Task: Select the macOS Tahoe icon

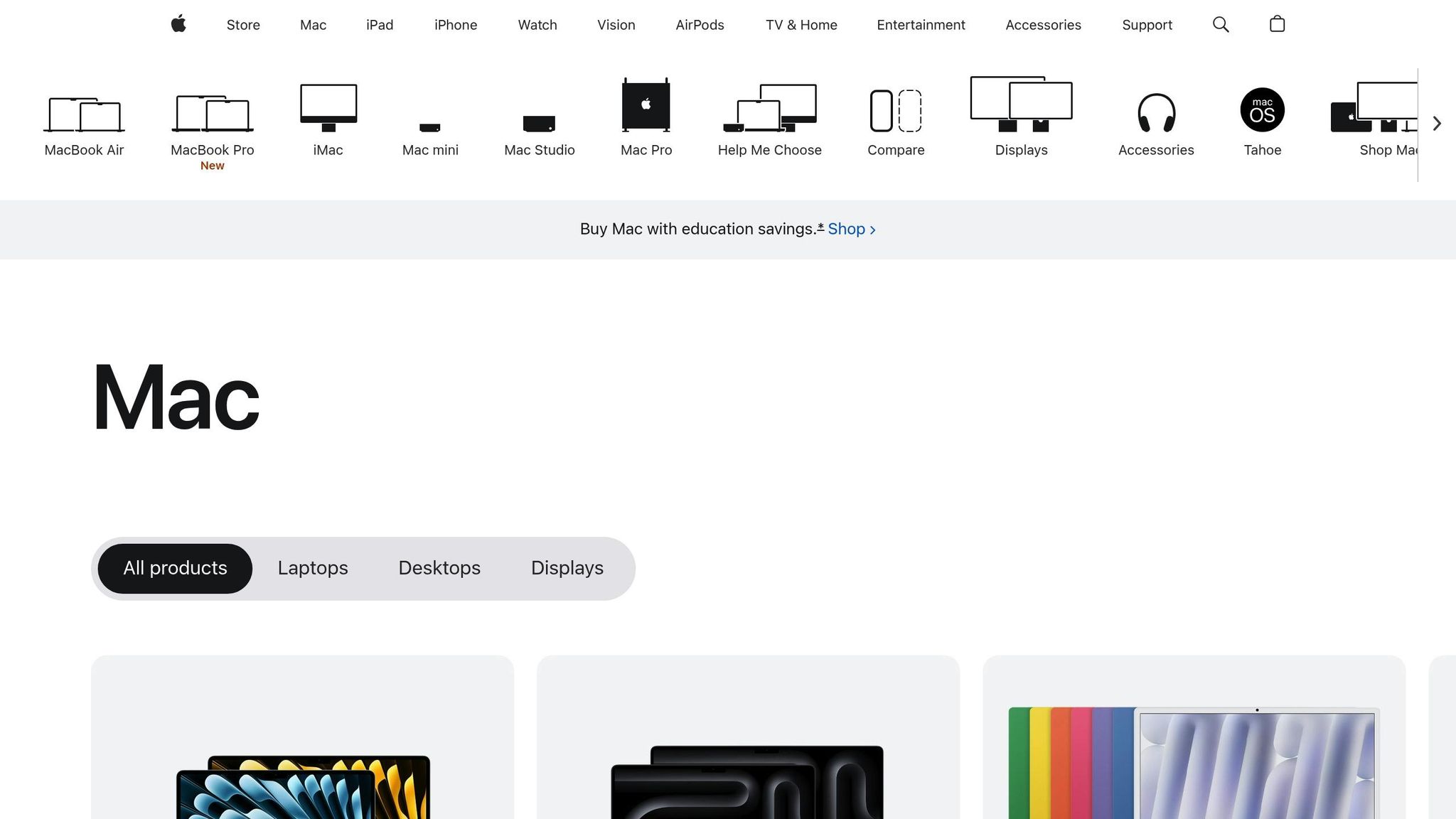Action: coord(1263,110)
